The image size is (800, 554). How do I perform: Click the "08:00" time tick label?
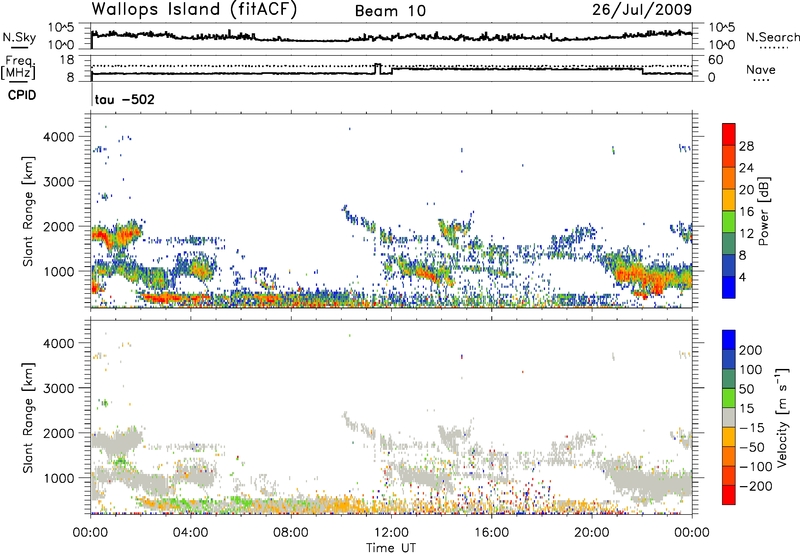(x=291, y=533)
